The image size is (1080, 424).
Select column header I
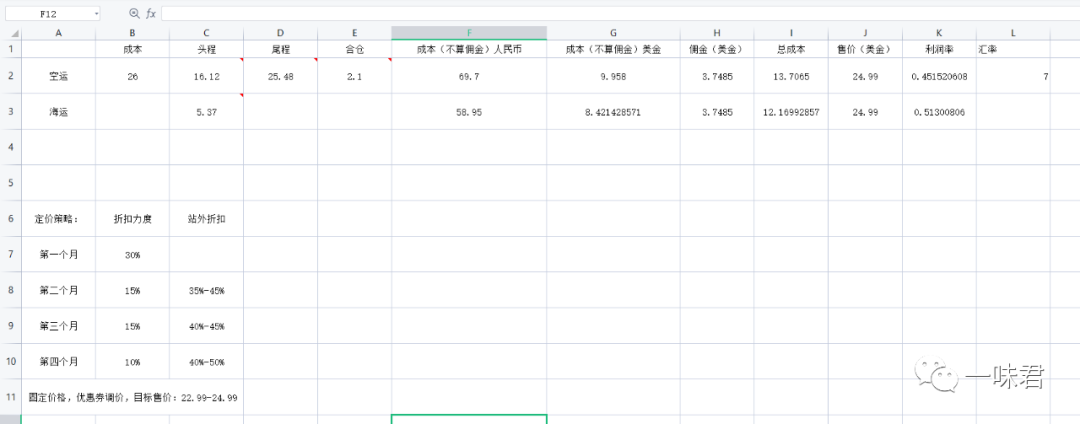(791, 33)
